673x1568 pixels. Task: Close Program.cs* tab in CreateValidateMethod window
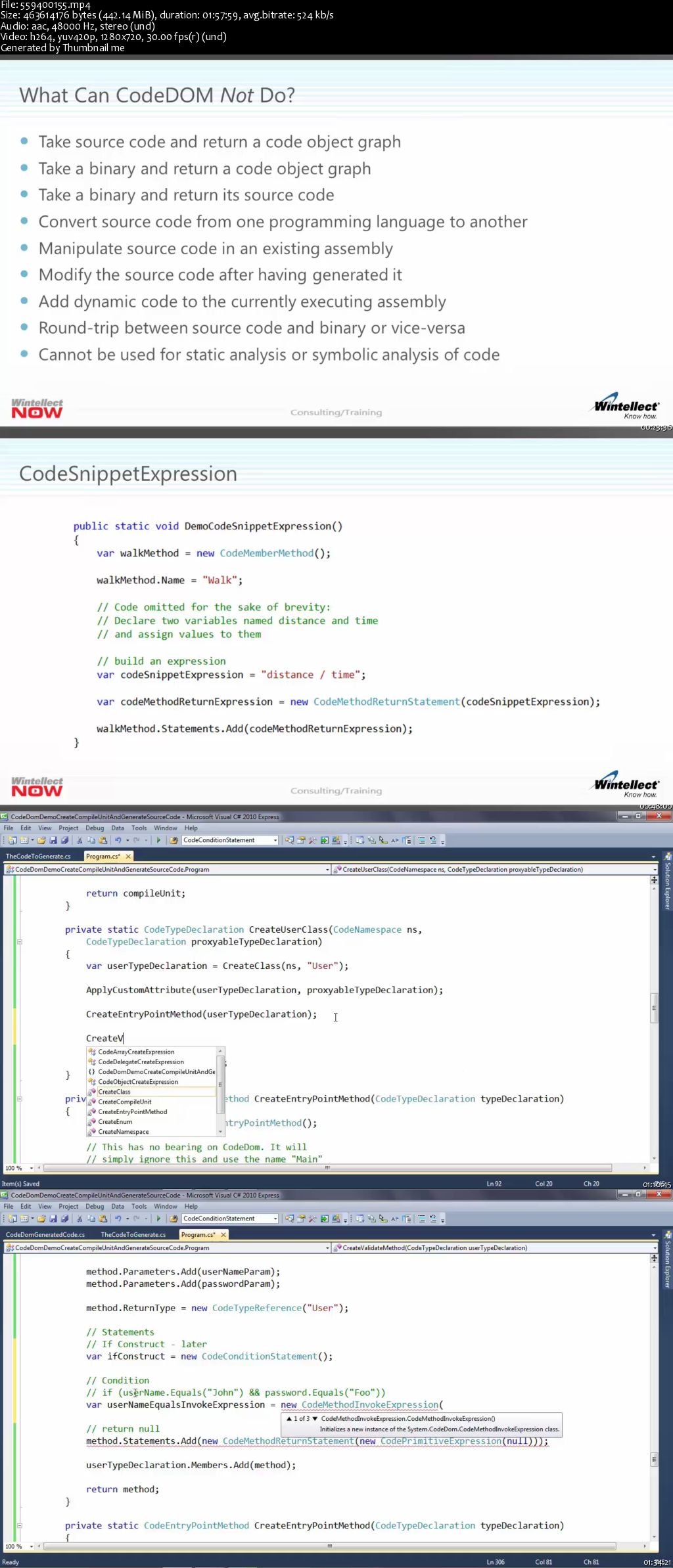223,1235
